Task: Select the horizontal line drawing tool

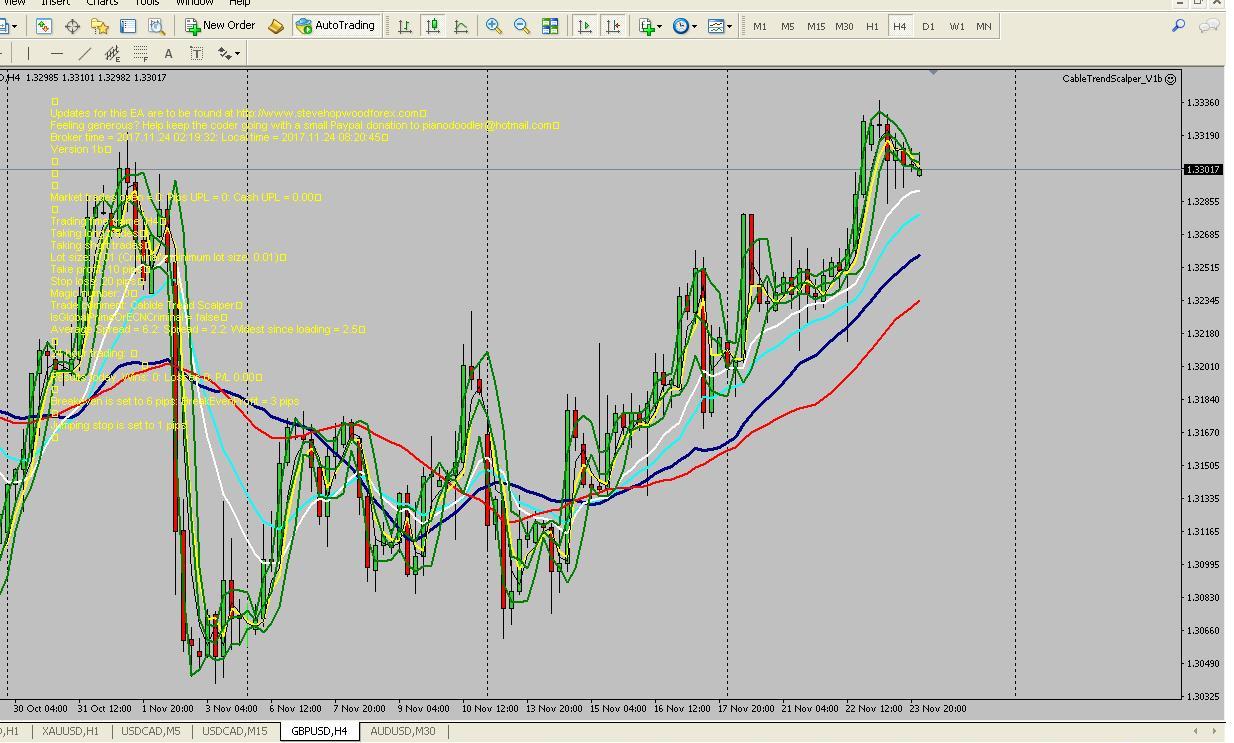Action: click(57, 53)
